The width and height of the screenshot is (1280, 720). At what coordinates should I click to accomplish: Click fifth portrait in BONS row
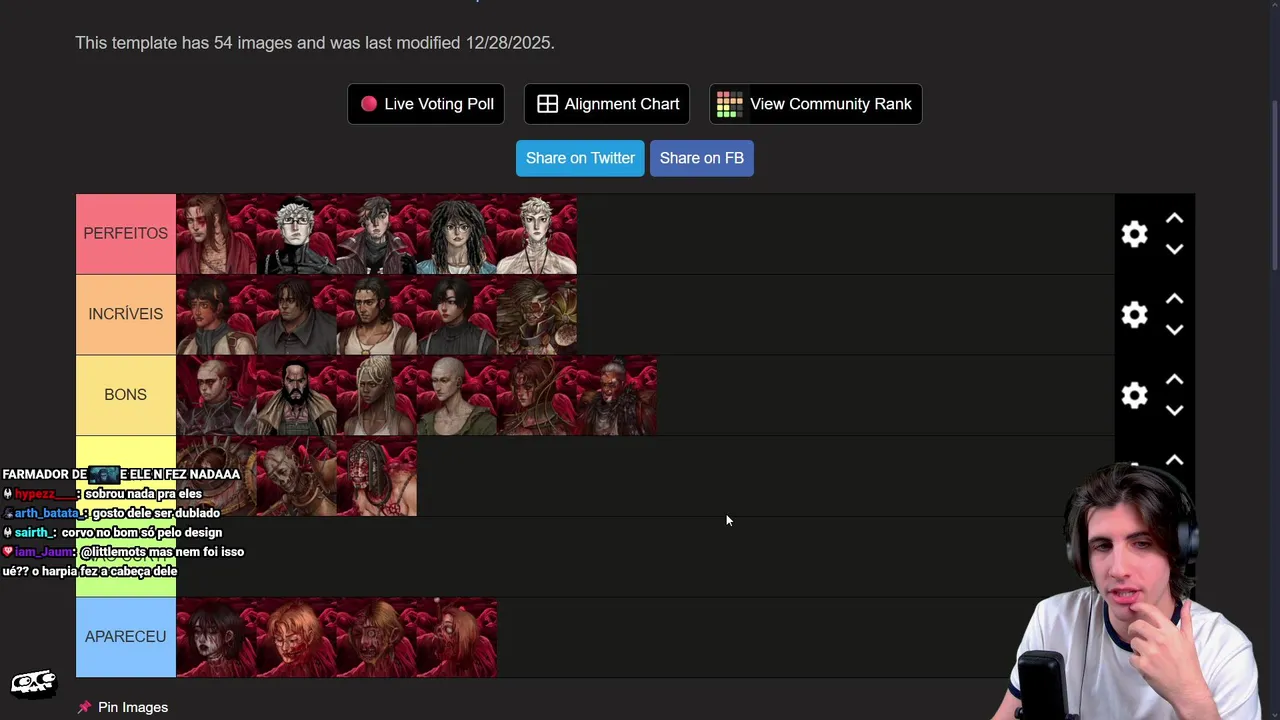tap(536, 395)
